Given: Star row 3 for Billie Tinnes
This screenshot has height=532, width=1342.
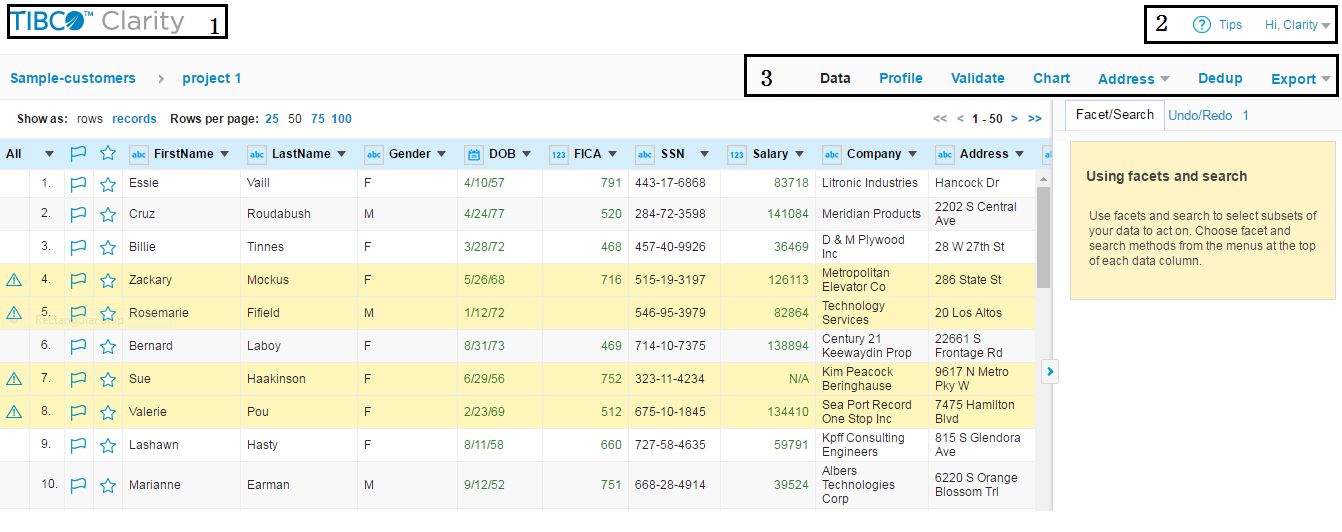Looking at the screenshot, I should coord(108,247).
